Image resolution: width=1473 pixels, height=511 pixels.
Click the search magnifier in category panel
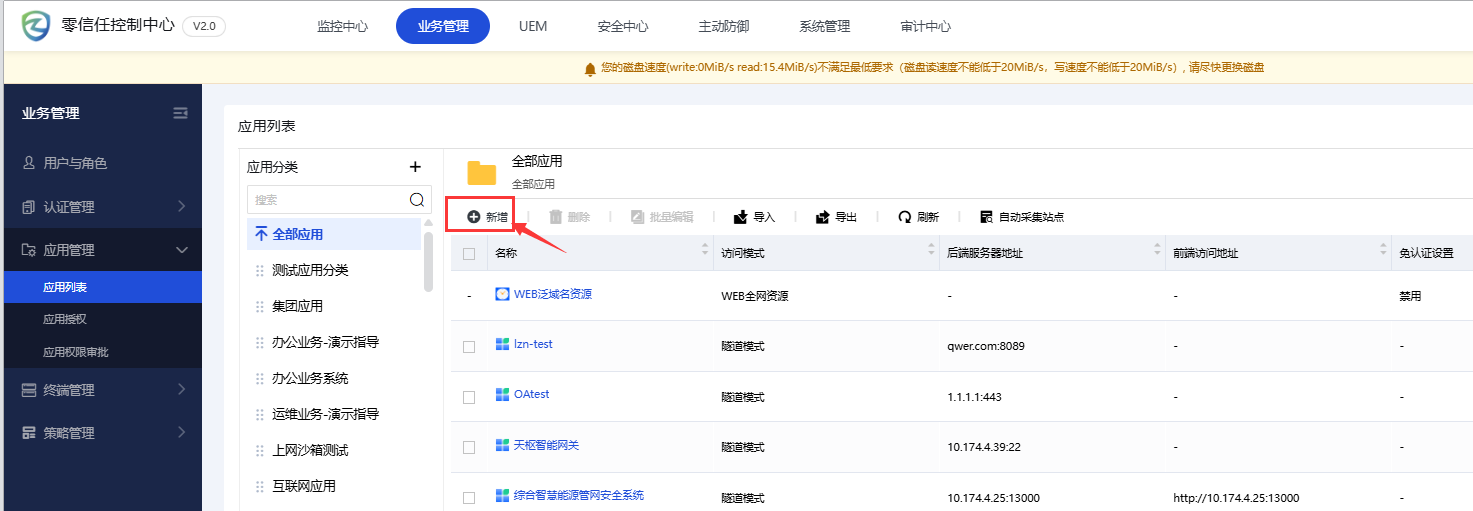pyautogui.click(x=417, y=200)
